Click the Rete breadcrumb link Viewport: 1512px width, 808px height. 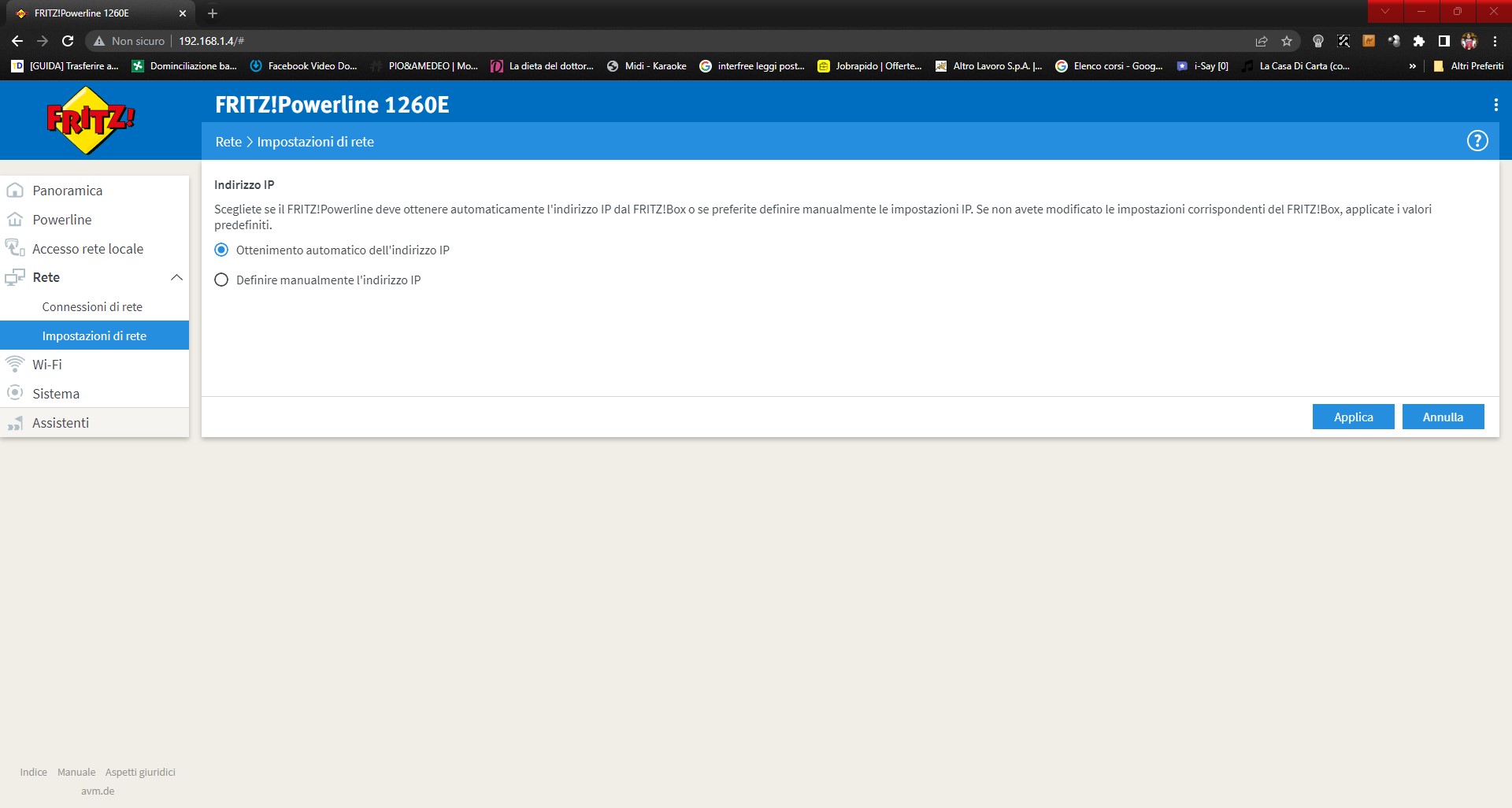pos(228,142)
